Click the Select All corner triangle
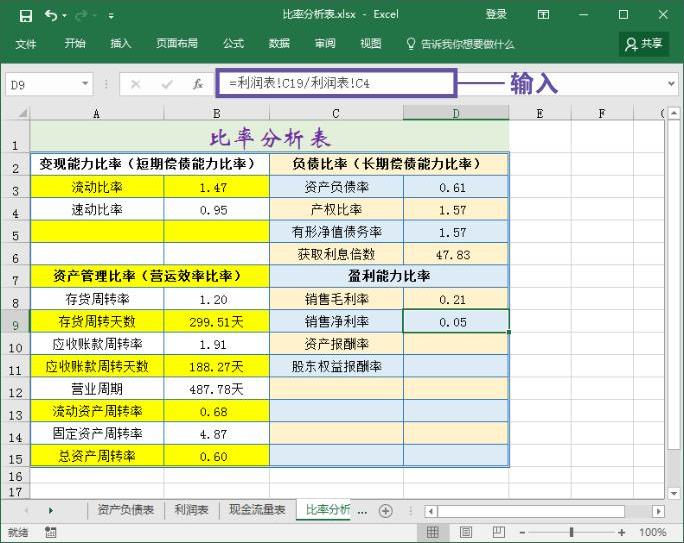Viewport: 684px width, 543px height. click(x=22, y=113)
